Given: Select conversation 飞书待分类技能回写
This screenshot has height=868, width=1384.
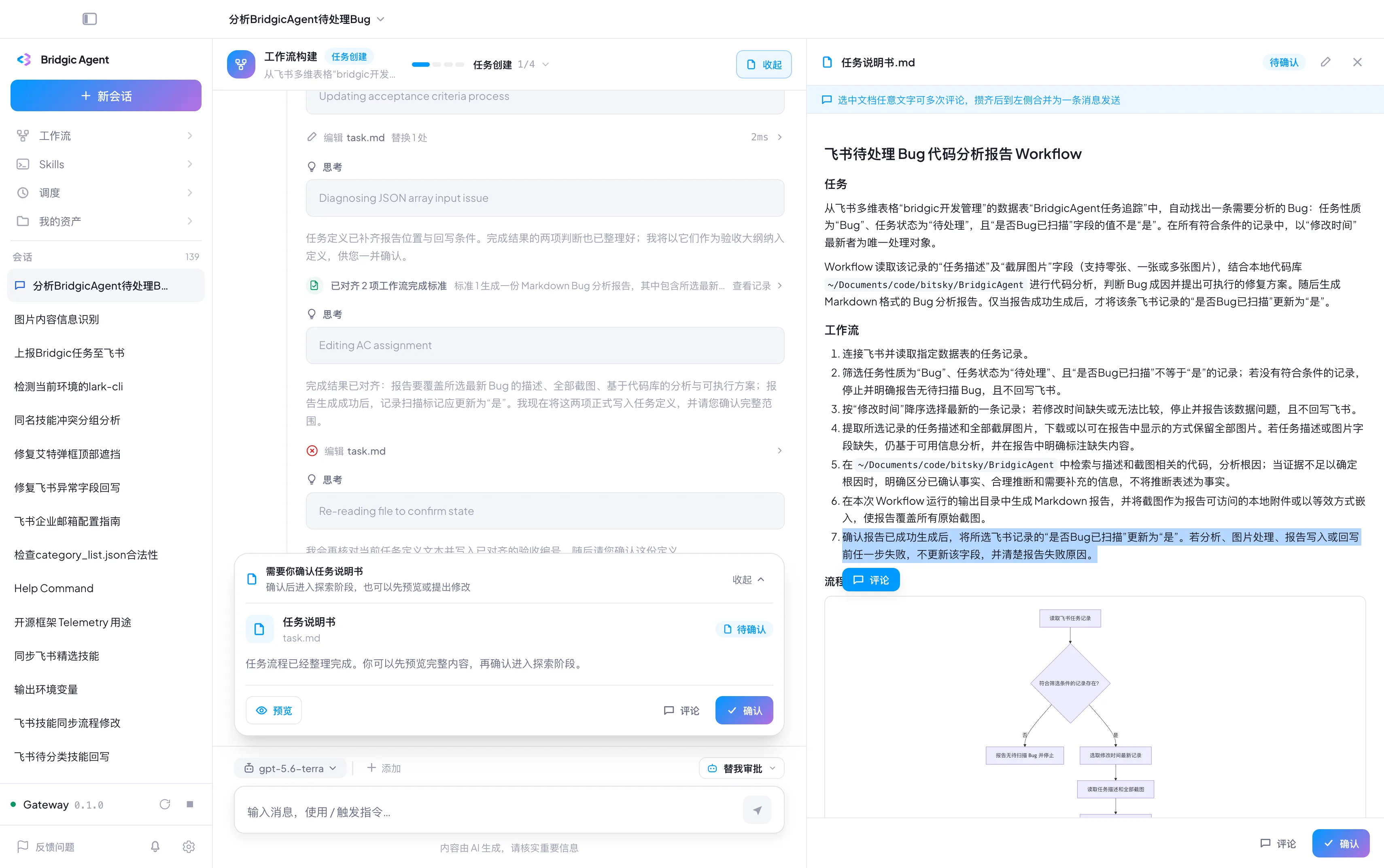Looking at the screenshot, I should coord(106,757).
